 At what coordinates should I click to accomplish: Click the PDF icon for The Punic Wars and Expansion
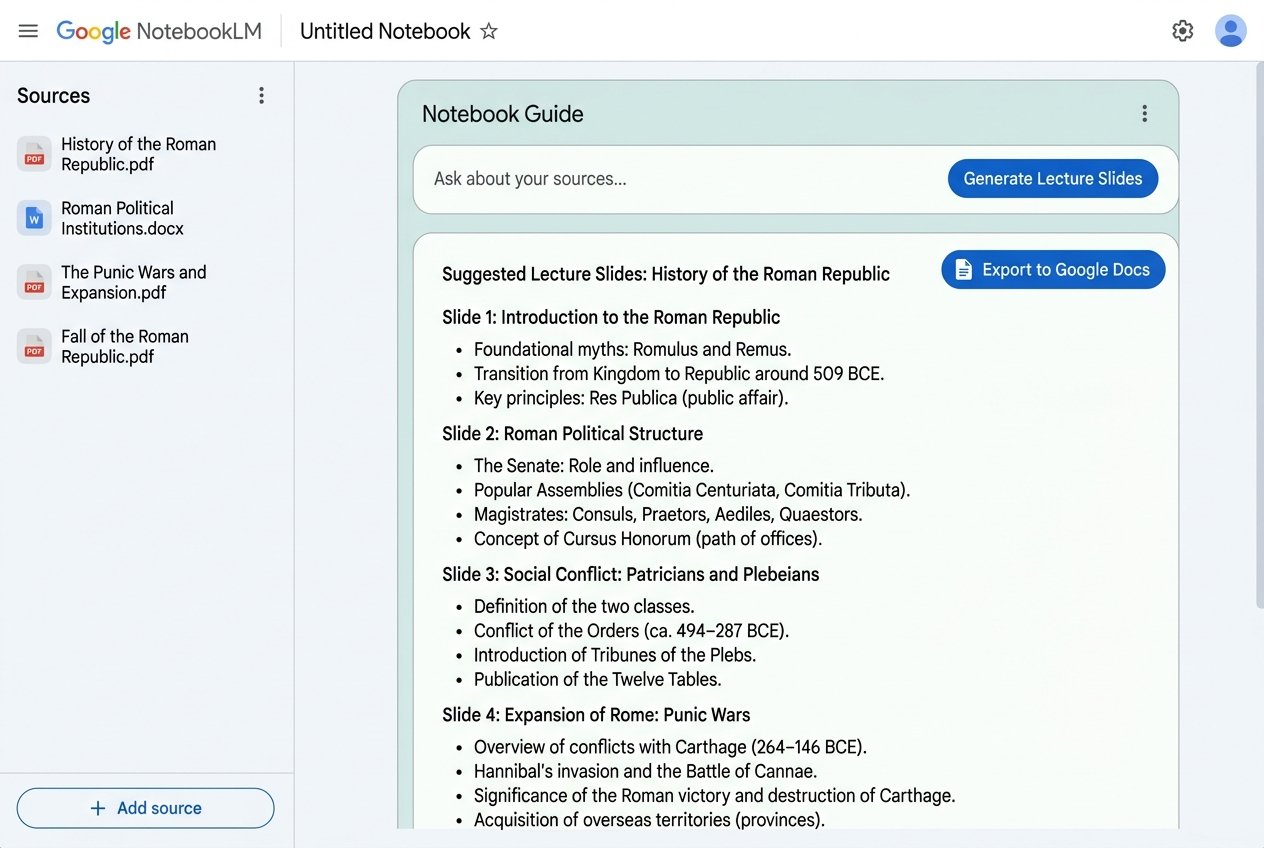[x=34, y=282]
